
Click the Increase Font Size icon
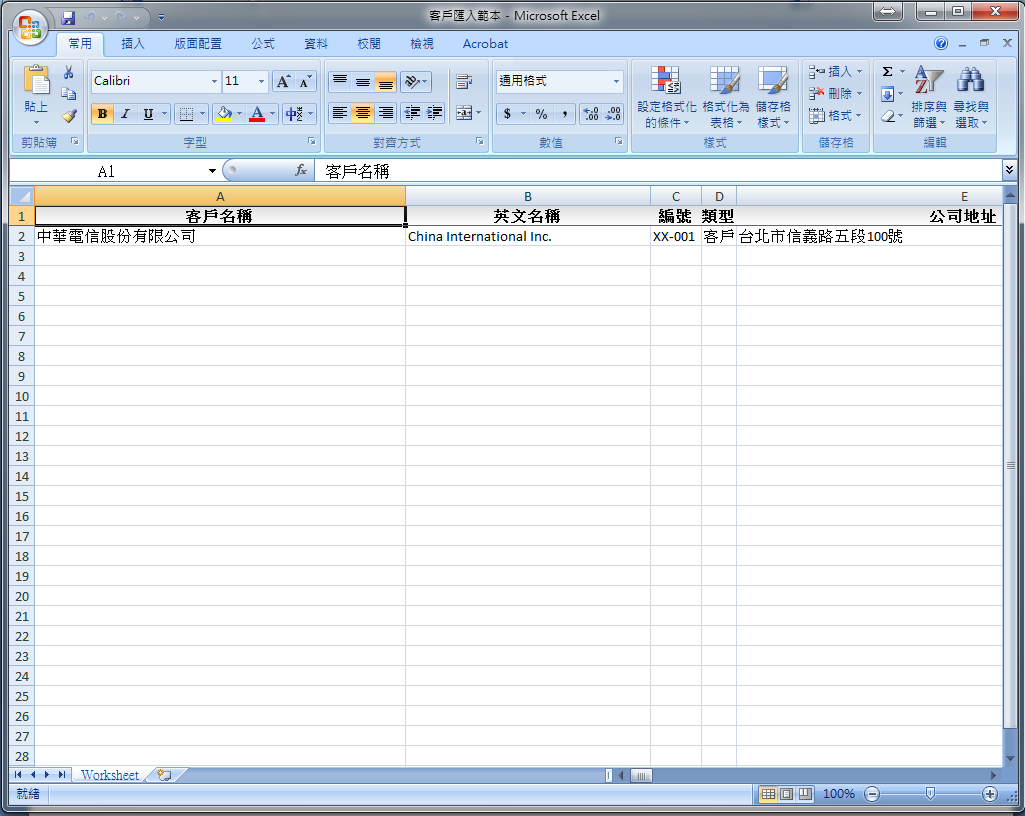point(283,82)
